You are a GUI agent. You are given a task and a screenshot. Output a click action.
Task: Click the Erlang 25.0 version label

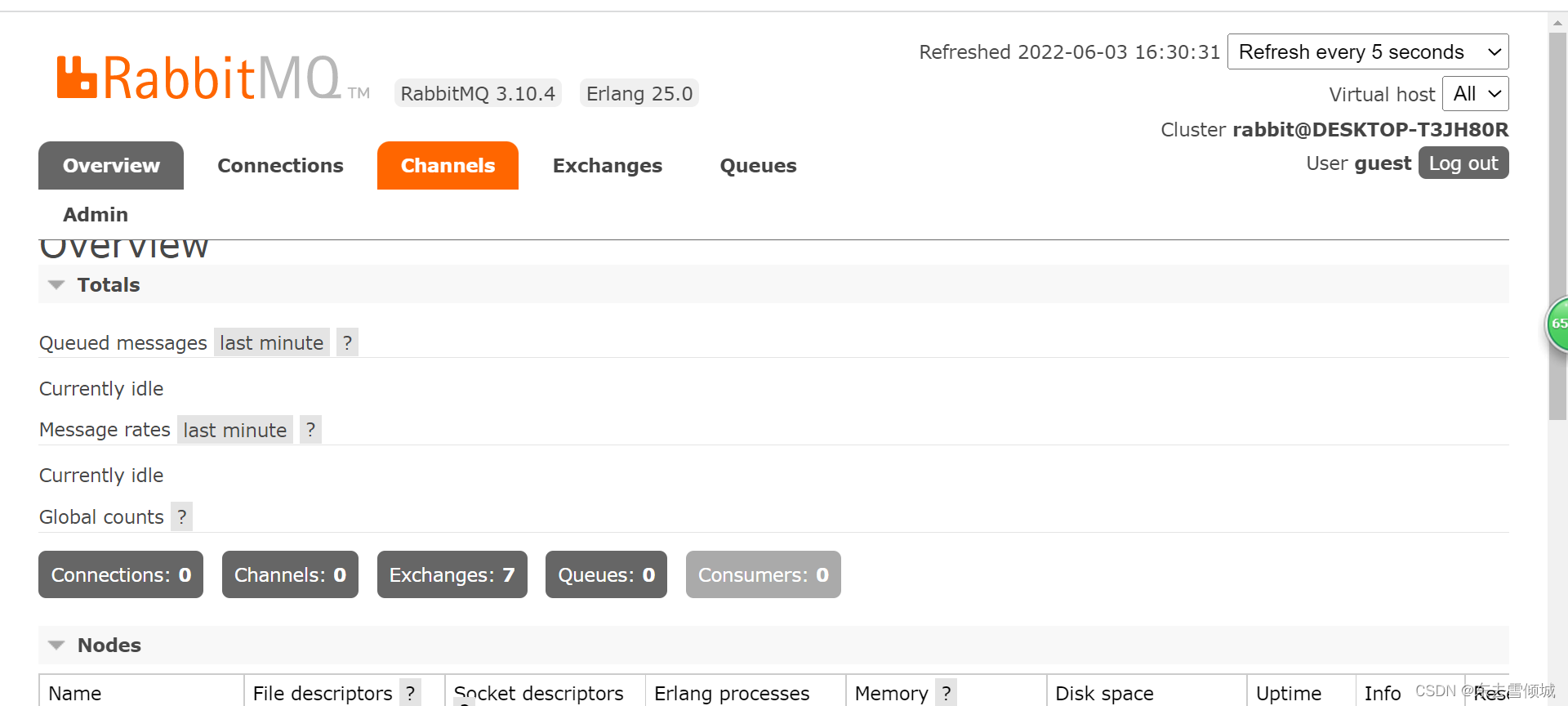point(639,93)
